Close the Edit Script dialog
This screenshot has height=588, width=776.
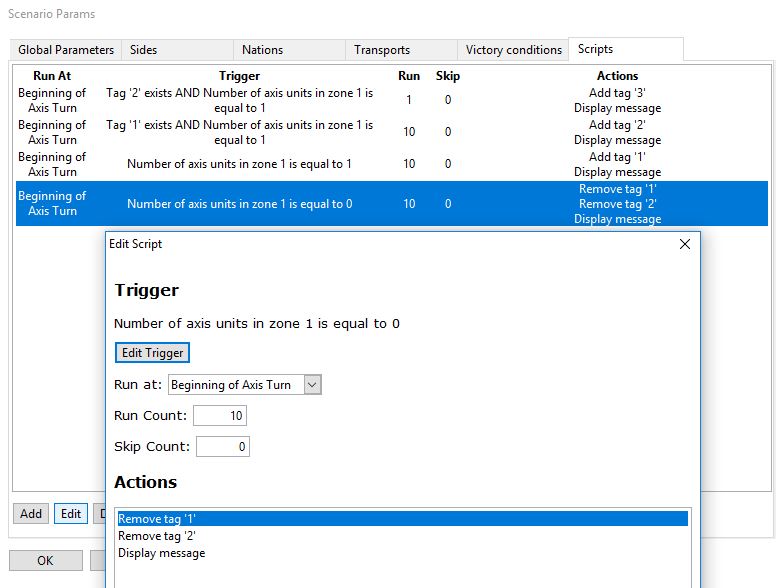[x=685, y=244]
